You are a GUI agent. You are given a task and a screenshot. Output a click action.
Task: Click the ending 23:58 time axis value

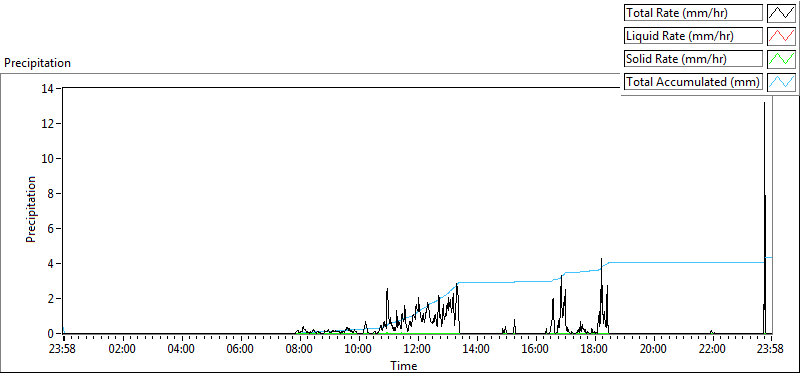[x=770, y=350]
